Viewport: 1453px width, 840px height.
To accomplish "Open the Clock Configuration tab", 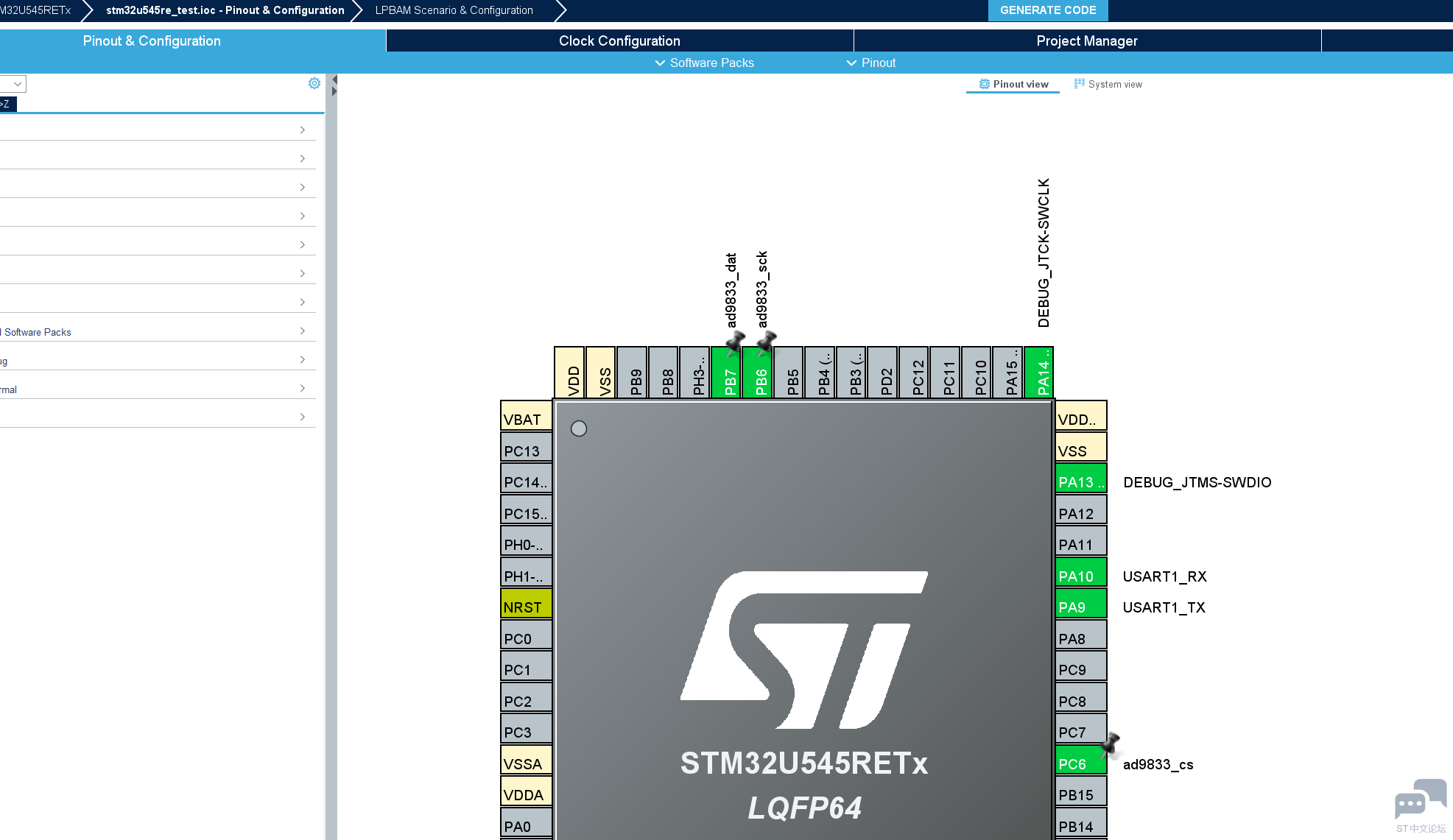I will point(619,41).
